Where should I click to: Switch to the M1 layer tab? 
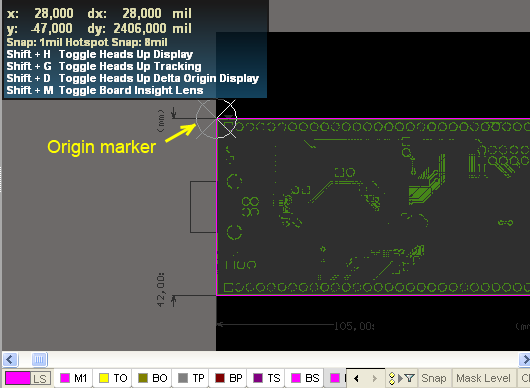click(x=73, y=378)
